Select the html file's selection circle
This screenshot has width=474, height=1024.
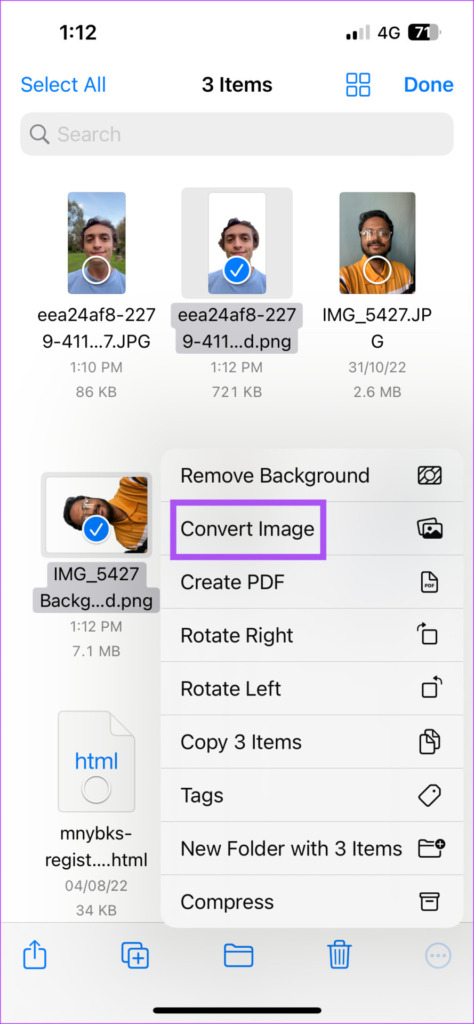coord(97,790)
